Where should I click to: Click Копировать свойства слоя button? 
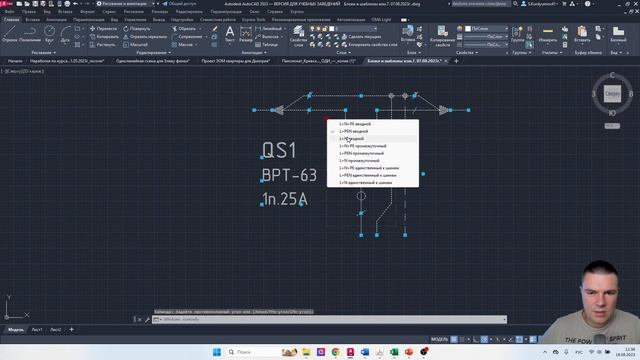(x=369, y=44)
